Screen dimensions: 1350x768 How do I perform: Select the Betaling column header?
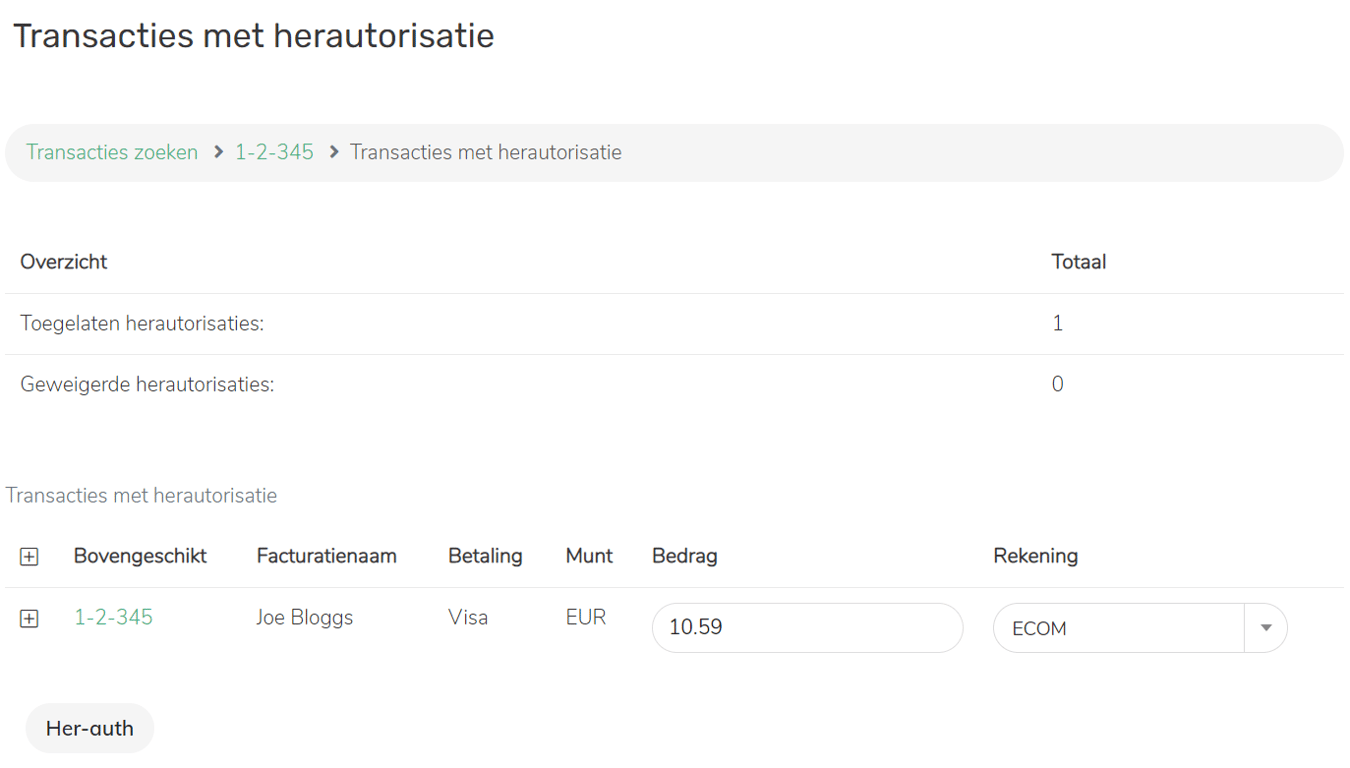[485, 556]
